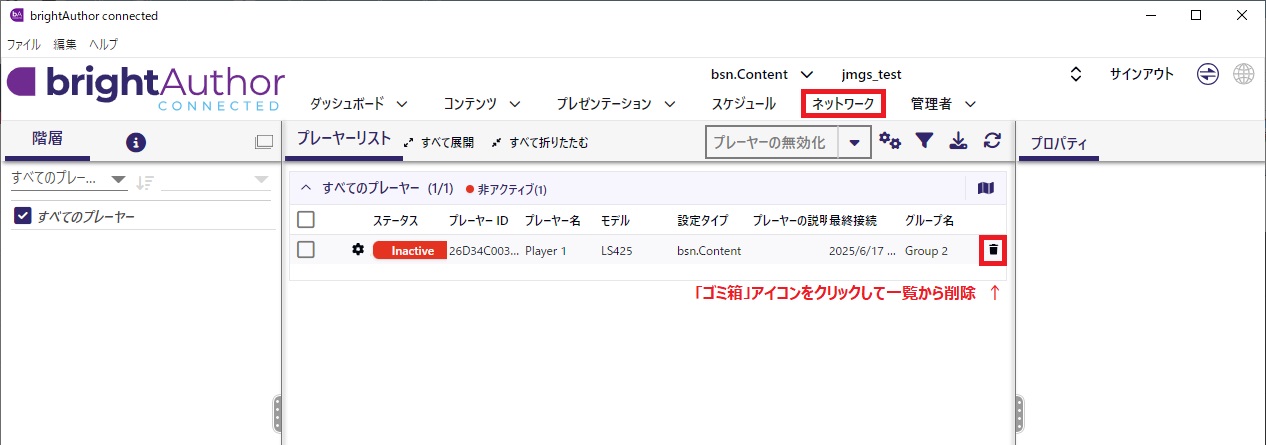Open the player list filter funnel
This screenshot has height=445, width=1266.
(x=925, y=142)
